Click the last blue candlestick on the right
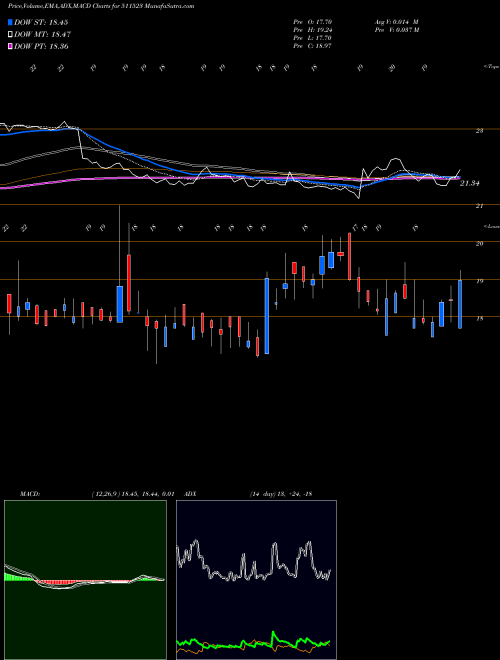This screenshot has height=660, width=500. pos(460,304)
